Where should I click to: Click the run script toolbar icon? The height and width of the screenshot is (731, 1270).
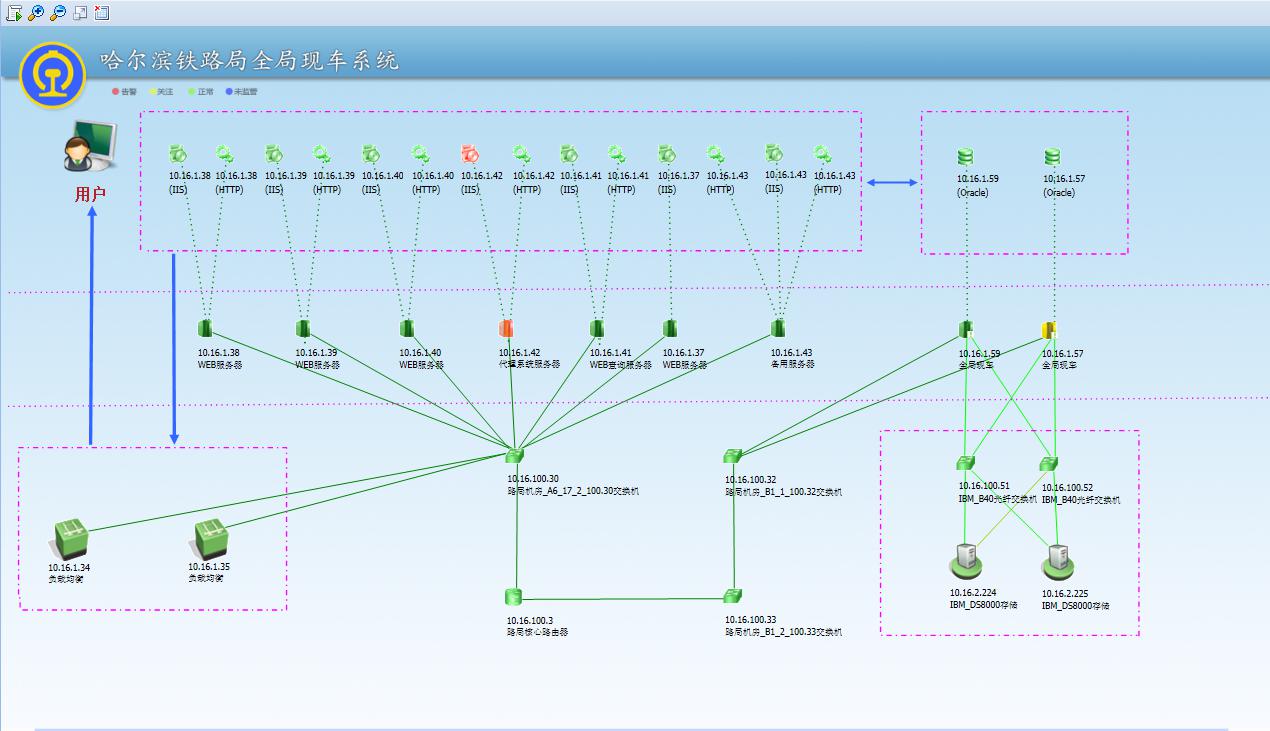[x=14, y=12]
